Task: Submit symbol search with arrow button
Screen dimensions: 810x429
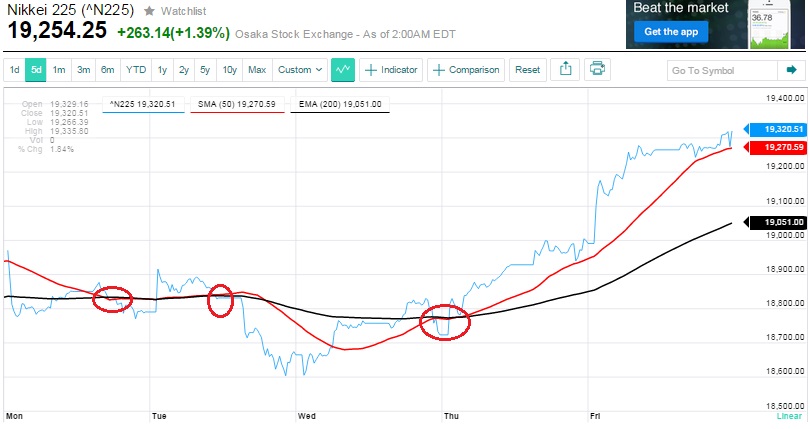Action: point(790,70)
